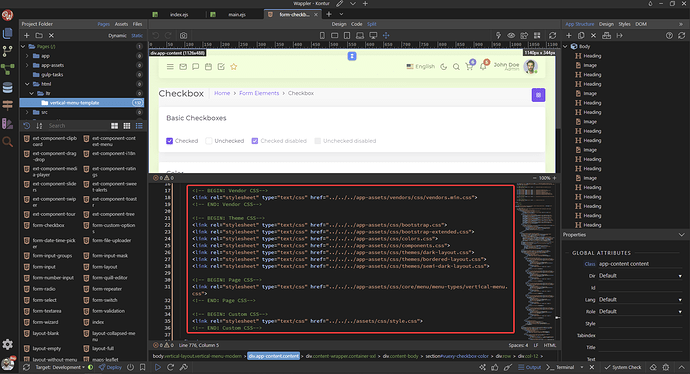
Task: Undo the last editor action
Action: 156,35
